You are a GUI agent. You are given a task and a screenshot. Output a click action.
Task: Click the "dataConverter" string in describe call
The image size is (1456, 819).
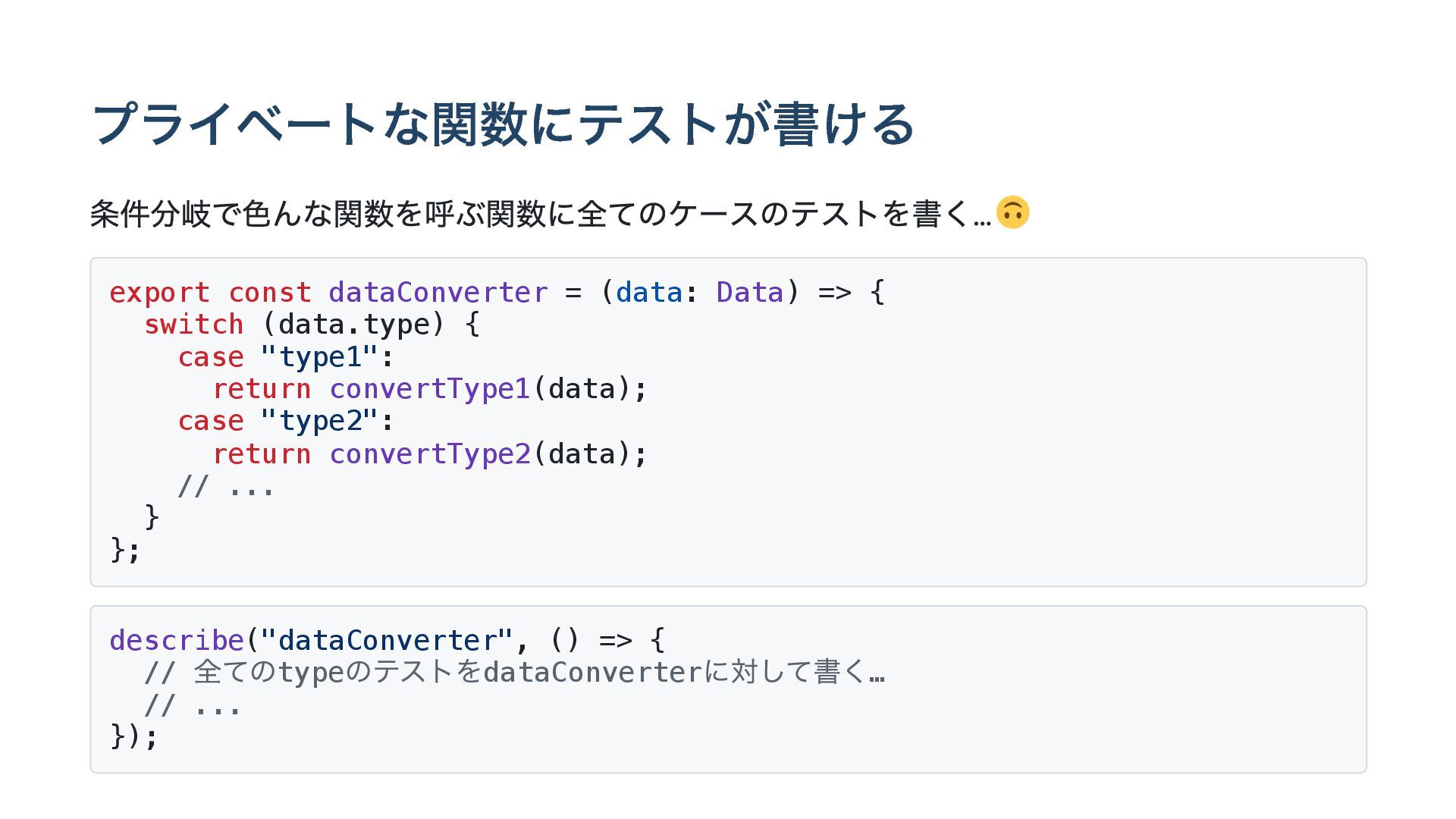[x=387, y=641]
